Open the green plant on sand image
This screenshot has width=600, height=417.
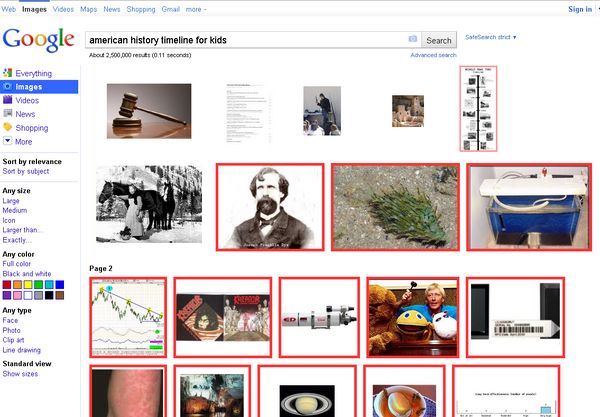coord(395,207)
